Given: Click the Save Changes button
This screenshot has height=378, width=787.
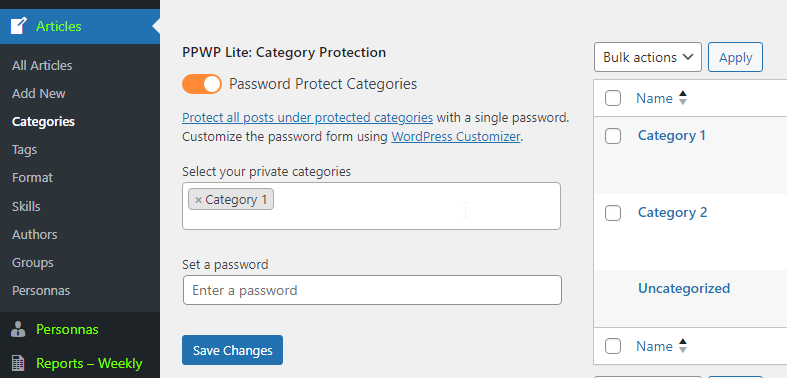Looking at the screenshot, I should pyautogui.click(x=232, y=350).
